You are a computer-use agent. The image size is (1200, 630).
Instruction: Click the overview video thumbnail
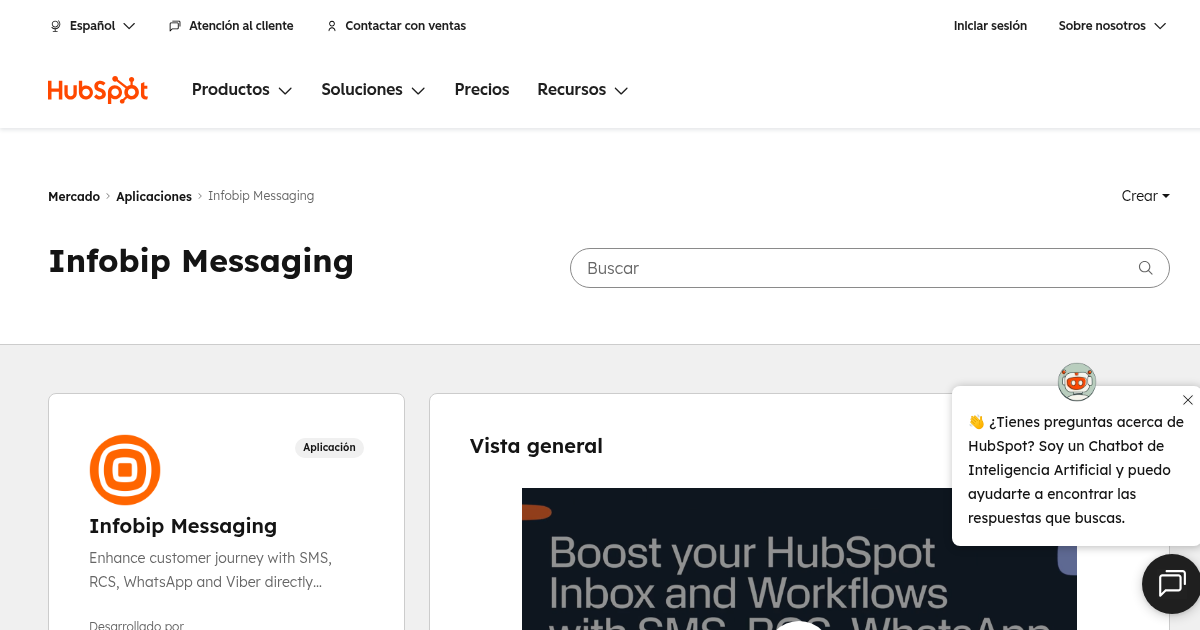[x=799, y=559]
